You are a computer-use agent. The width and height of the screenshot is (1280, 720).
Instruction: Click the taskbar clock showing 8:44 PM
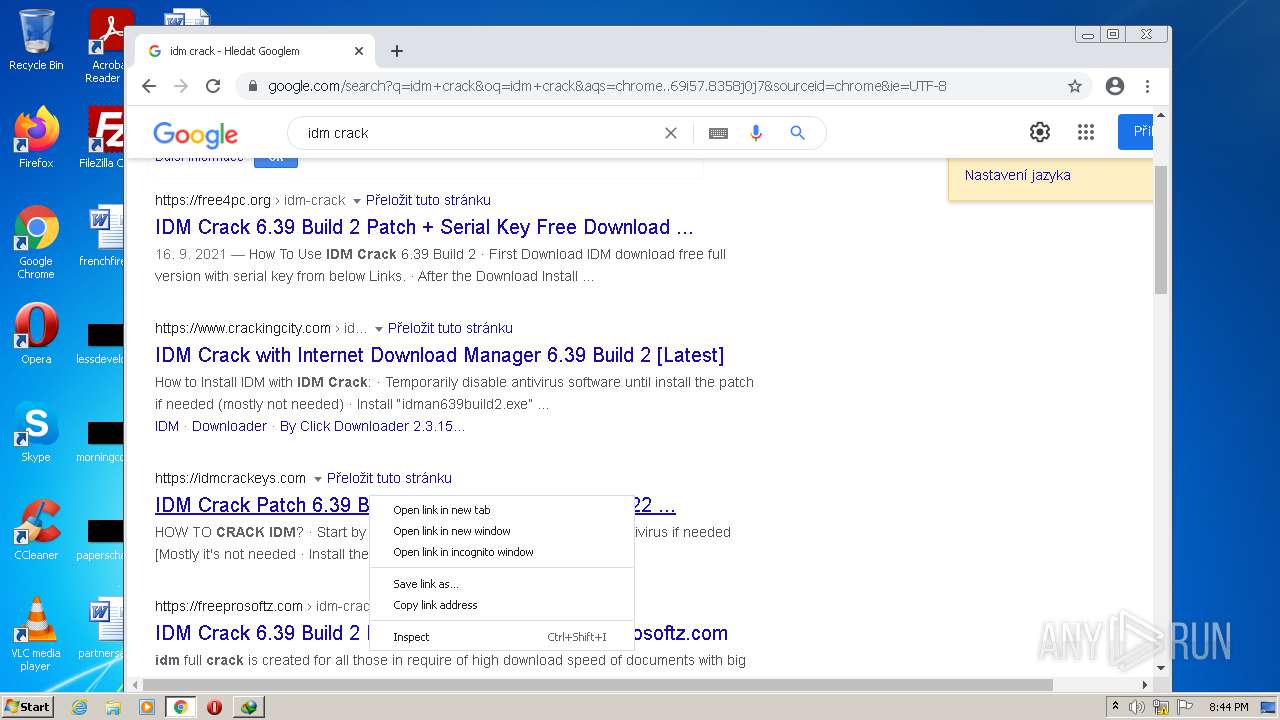pos(1228,707)
